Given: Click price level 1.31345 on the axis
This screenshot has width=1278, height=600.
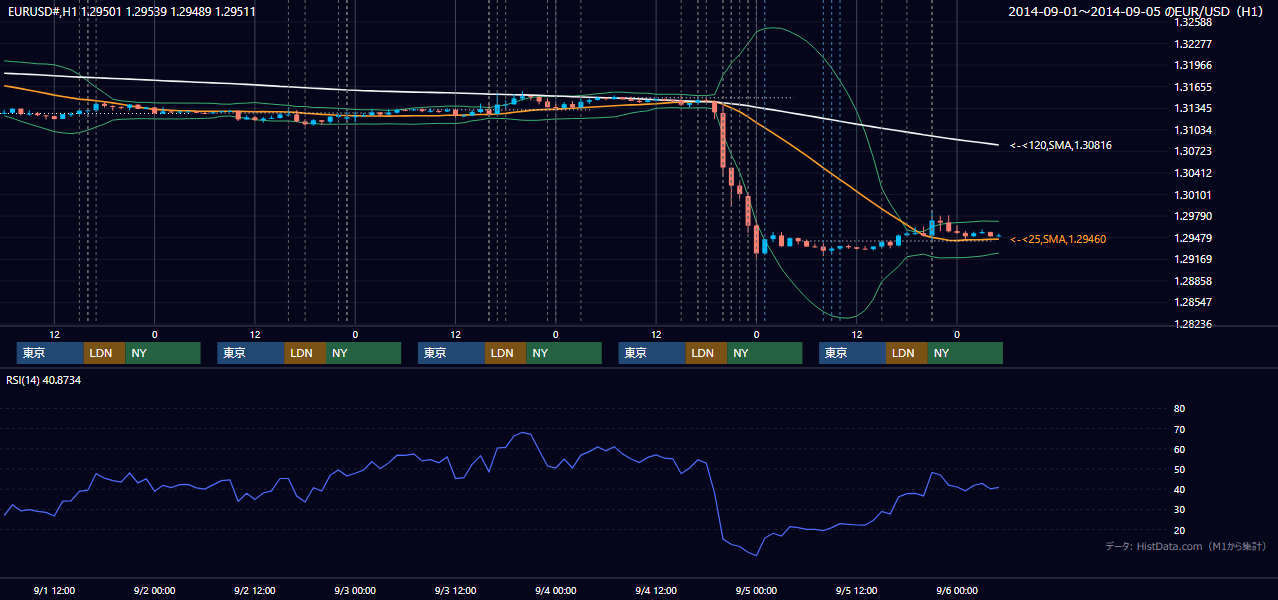Looking at the screenshot, I should click(x=1193, y=108).
